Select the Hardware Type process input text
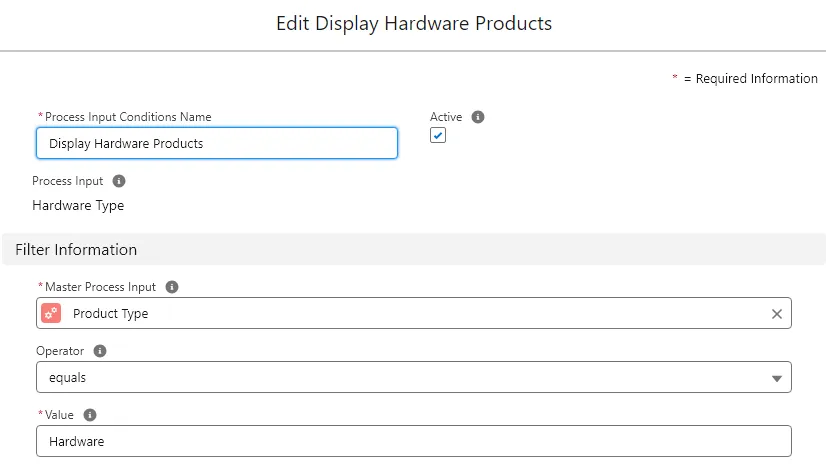 [x=79, y=206]
